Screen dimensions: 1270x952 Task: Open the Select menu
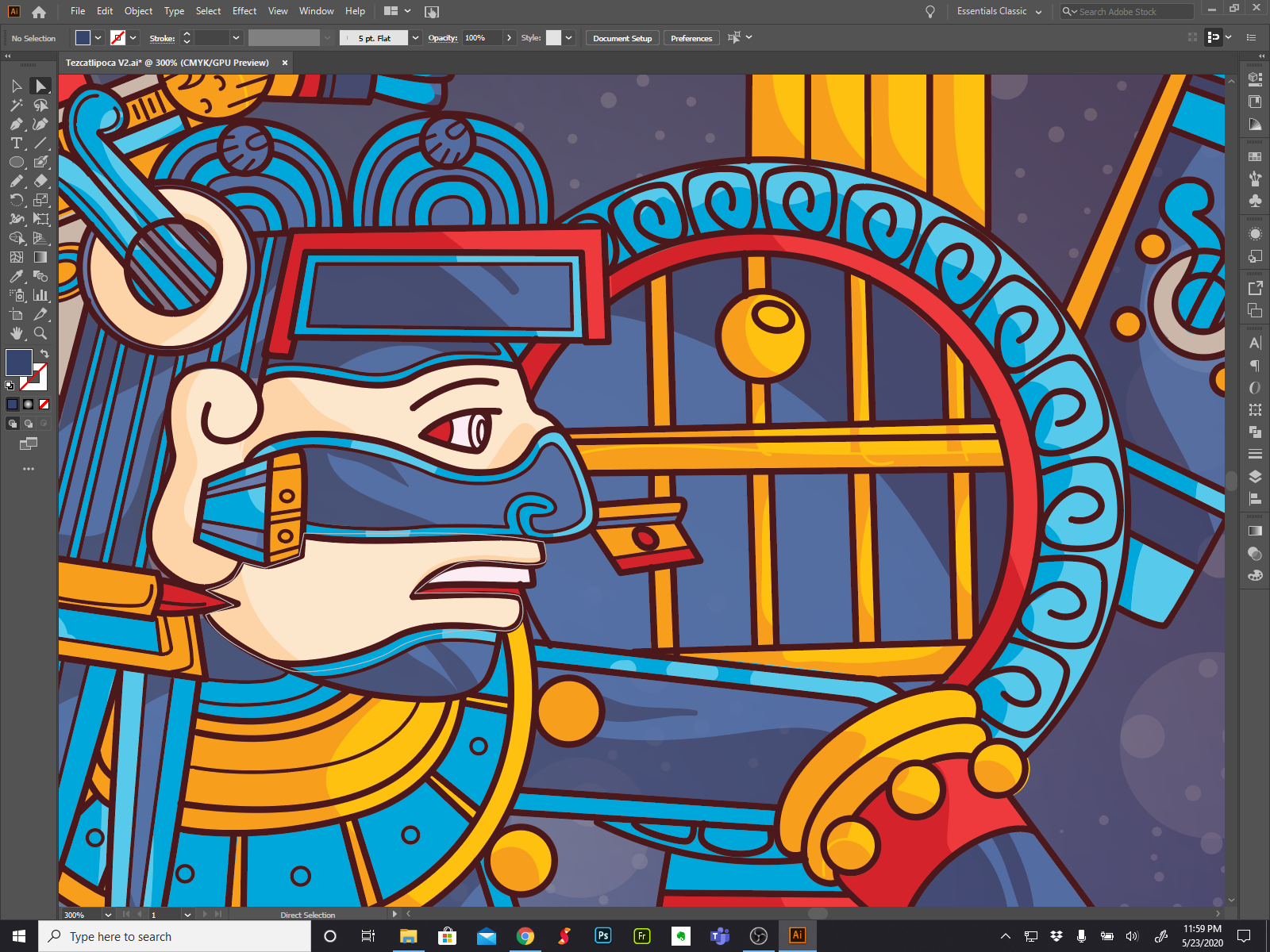[x=208, y=11]
